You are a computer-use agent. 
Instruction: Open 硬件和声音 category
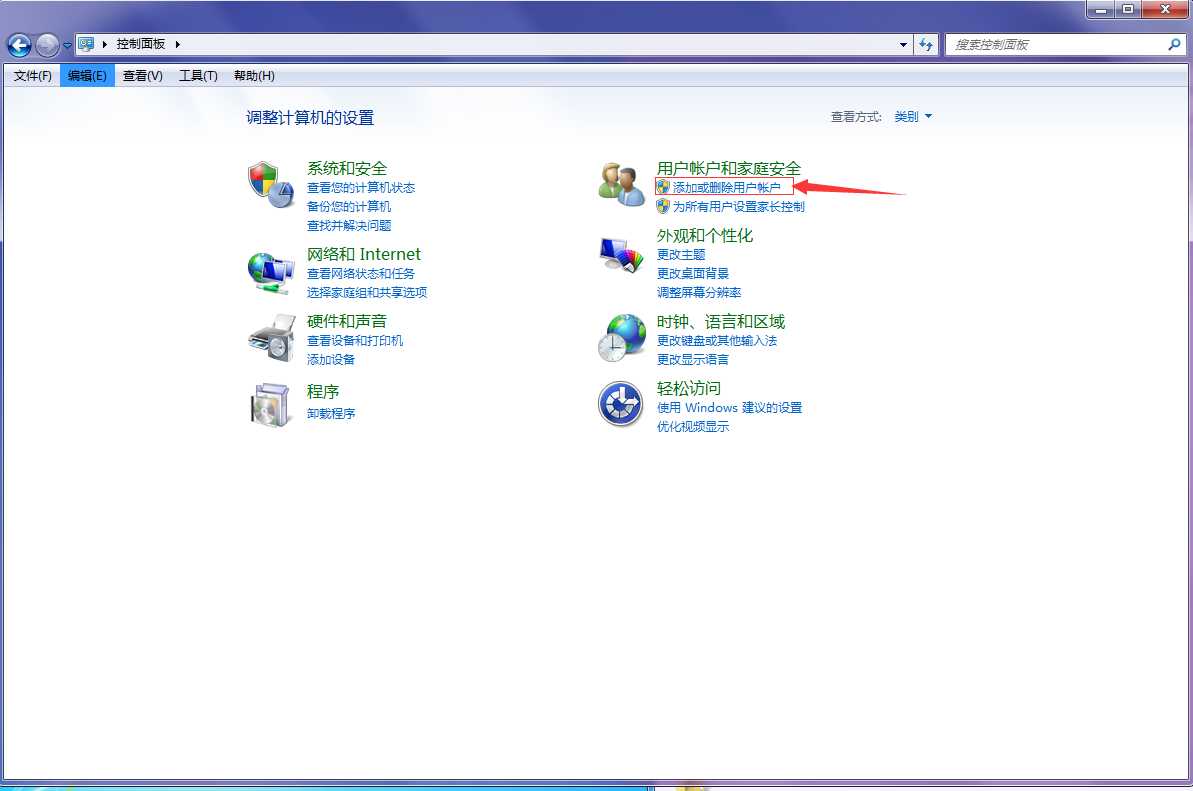[x=347, y=321]
